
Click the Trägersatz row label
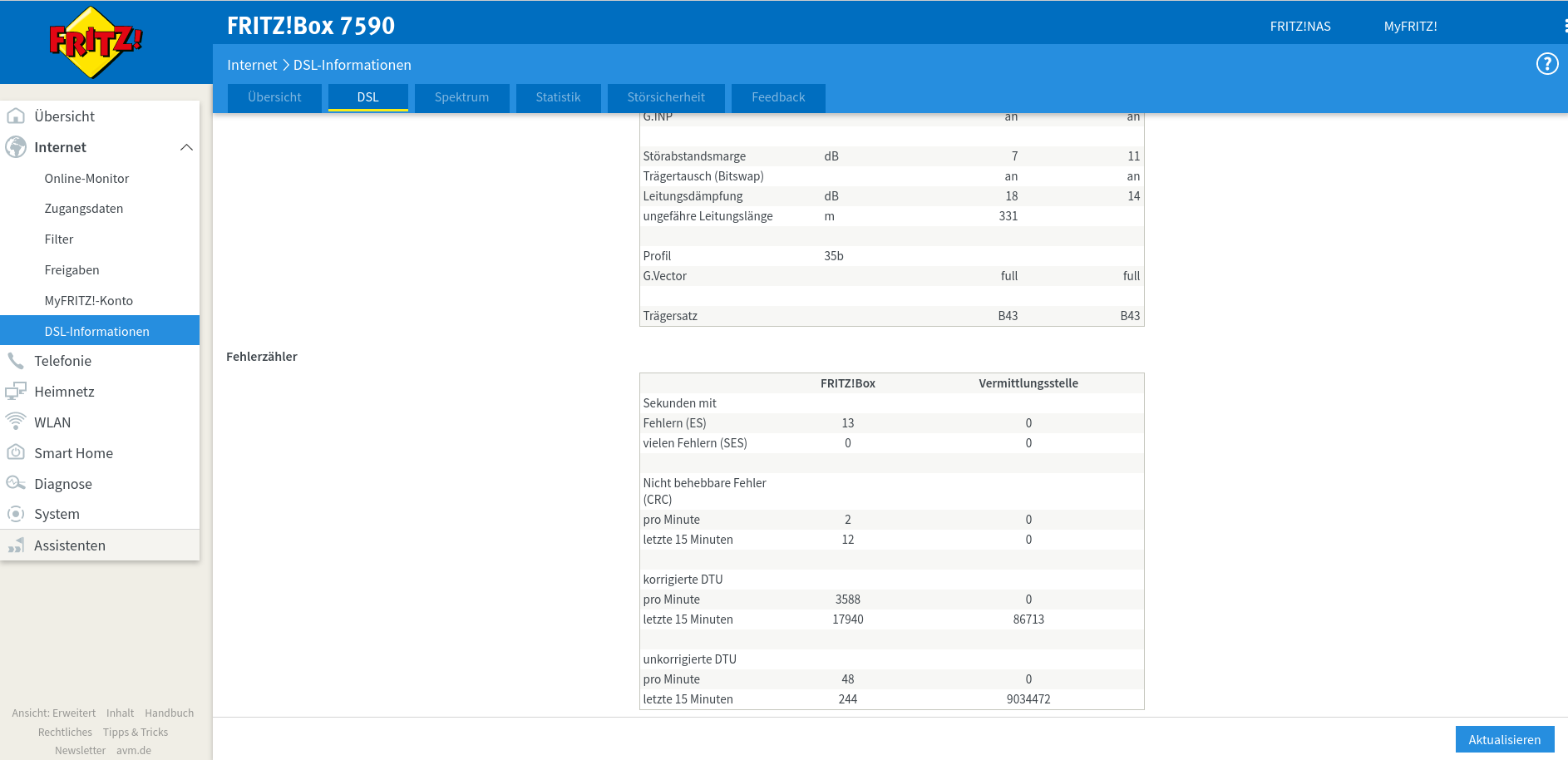tap(670, 316)
